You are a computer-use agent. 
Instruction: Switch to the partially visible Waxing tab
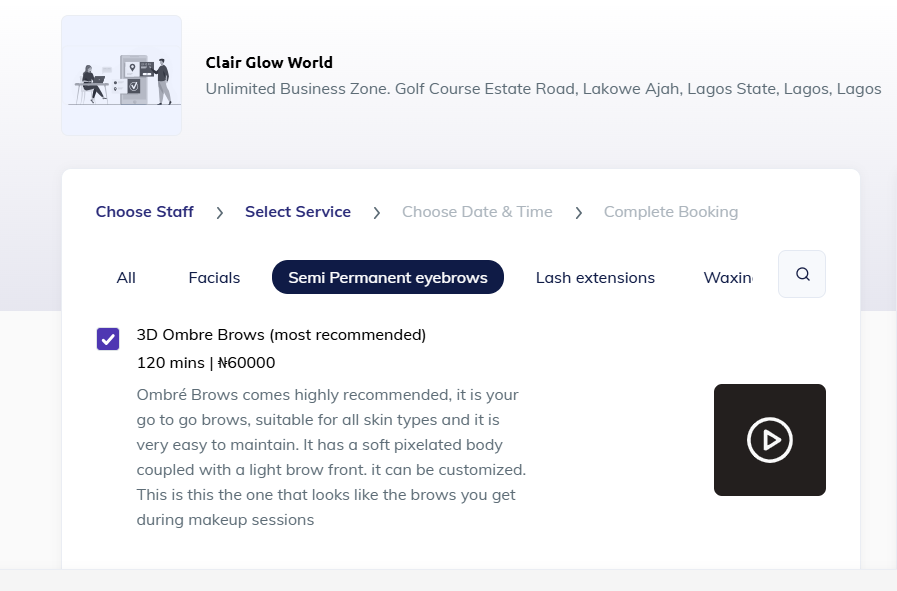point(728,277)
